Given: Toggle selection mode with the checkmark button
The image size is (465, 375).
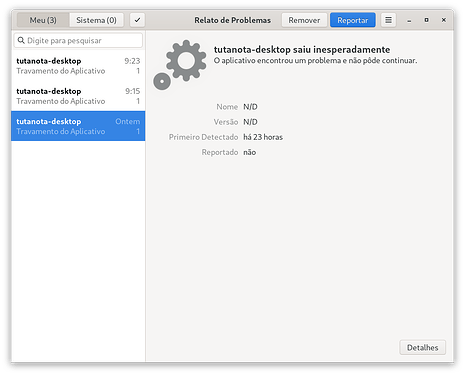Looking at the screenshot, I should click(x=137, y=20).
